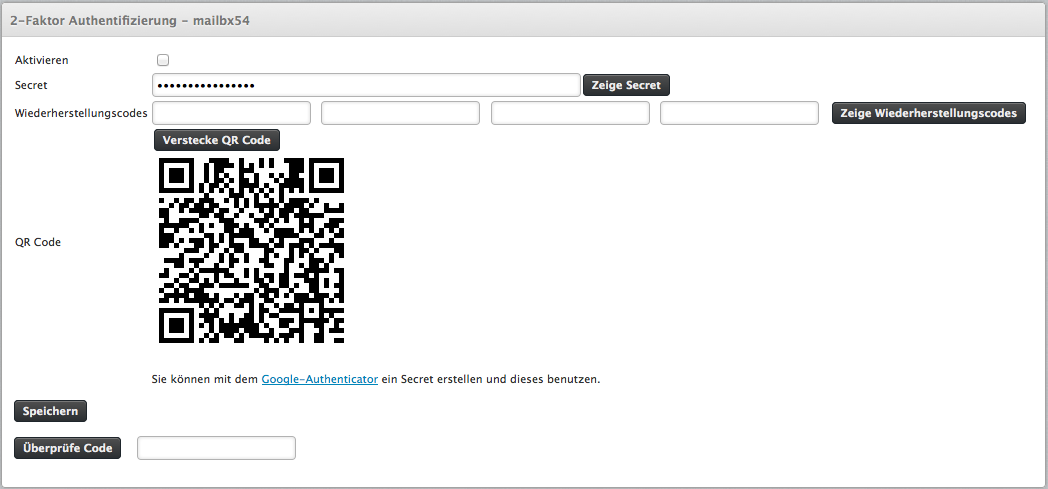Enable the Aktivieren checkbox
This screenshot has height=489, width=1048.
coord(163,60)
